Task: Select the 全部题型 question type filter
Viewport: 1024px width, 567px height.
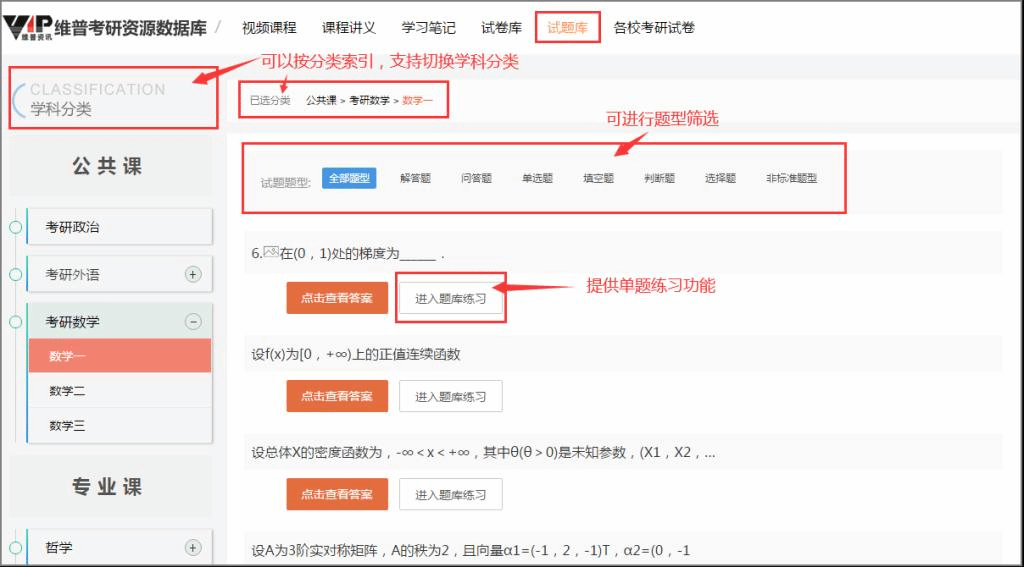Action: click(349, 178)
